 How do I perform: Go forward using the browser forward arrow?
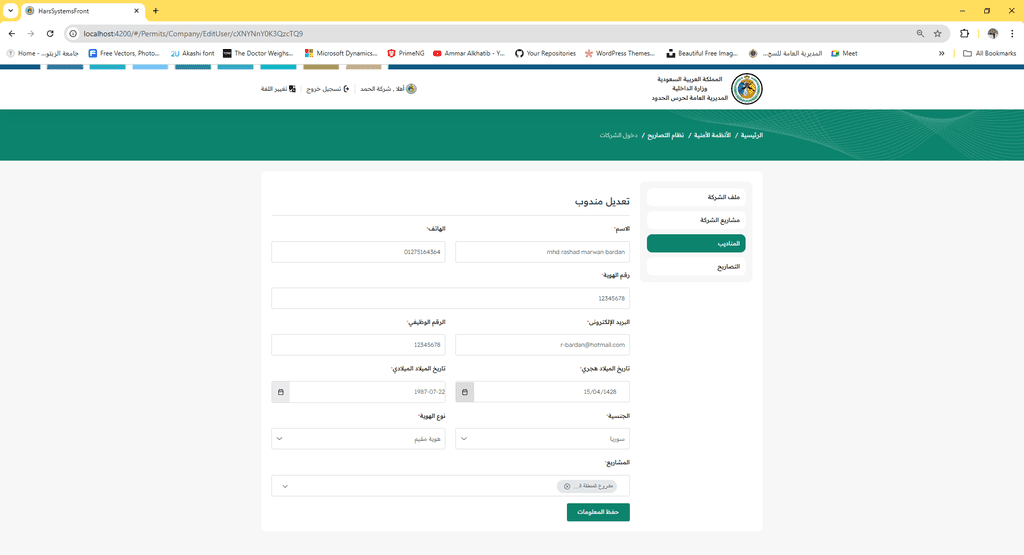(31, 33)
